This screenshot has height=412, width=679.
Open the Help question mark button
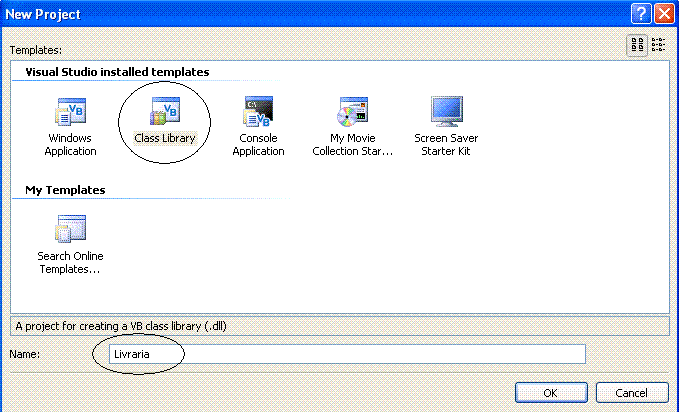[x=641, y=14]
